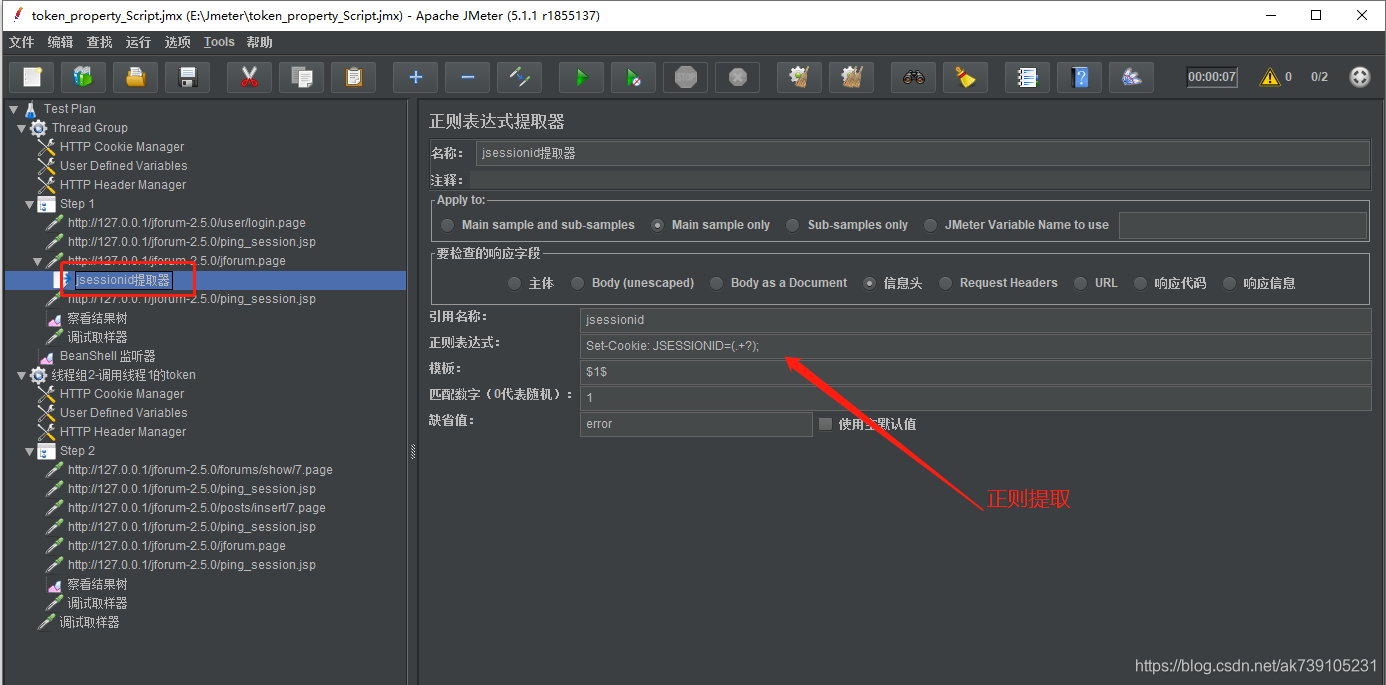Collapse the Step 1 tree node
The image size is (1386, 685).
point(30,203)
